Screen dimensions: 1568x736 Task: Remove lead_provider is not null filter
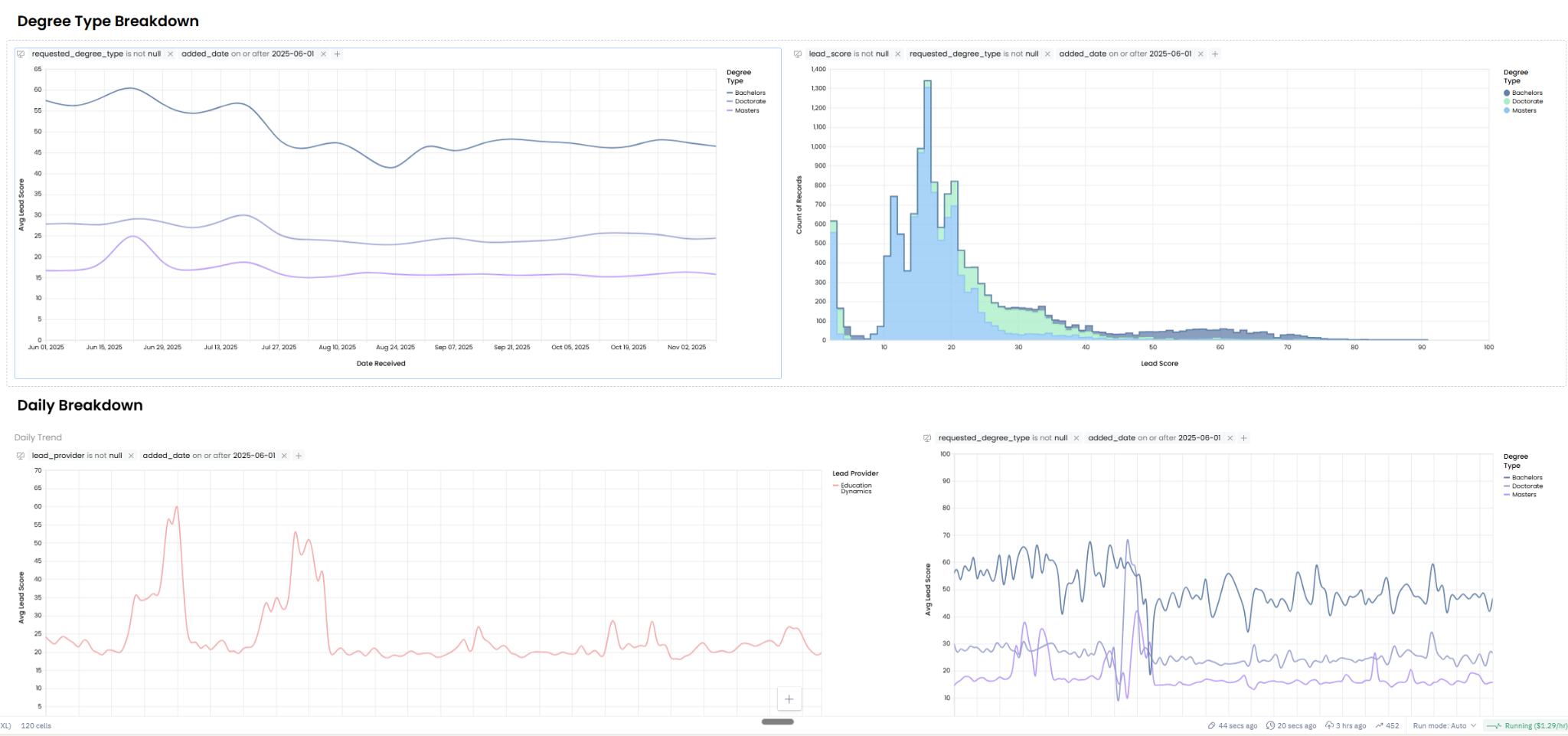pos(131,456)
